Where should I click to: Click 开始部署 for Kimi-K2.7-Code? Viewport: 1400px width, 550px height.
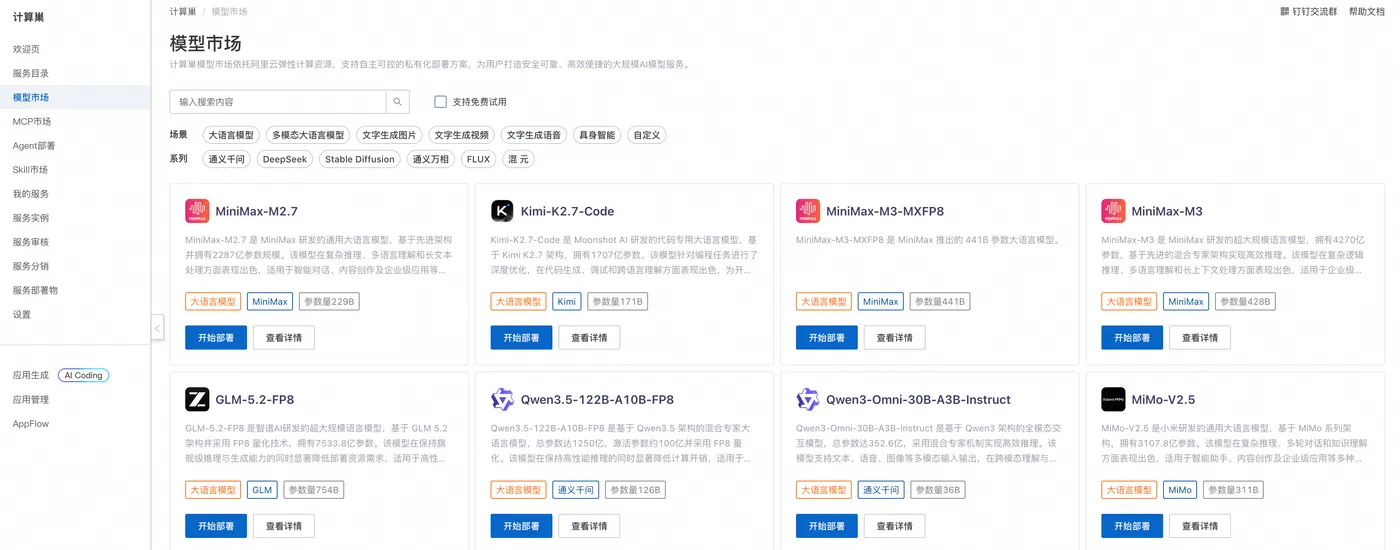coord(521,338)
